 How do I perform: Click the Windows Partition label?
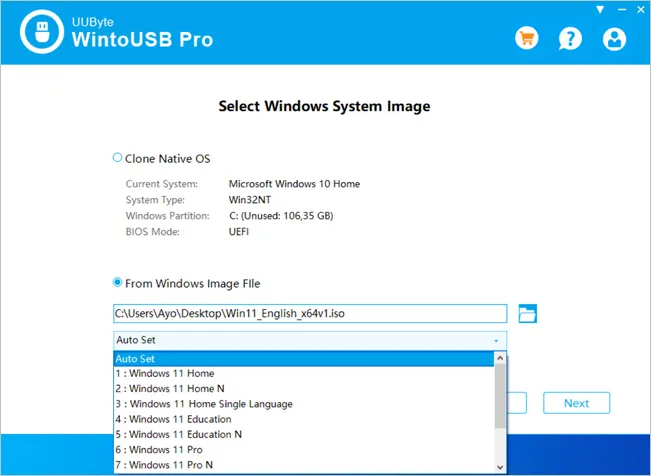click(x=168, y=216)
